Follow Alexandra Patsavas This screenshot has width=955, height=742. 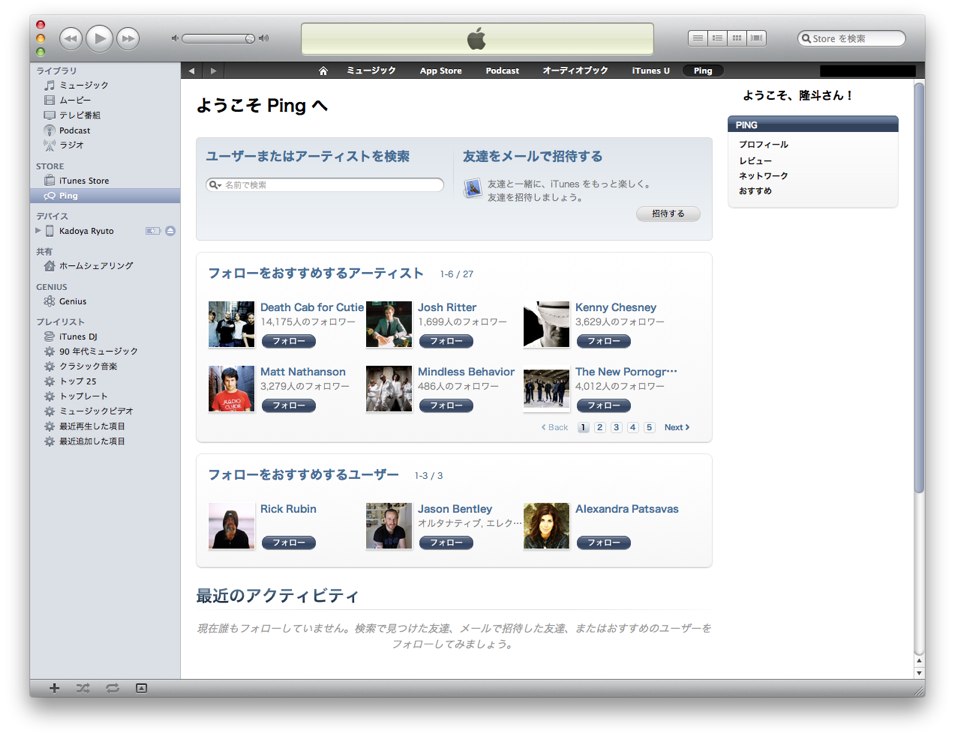coord(604,543)
